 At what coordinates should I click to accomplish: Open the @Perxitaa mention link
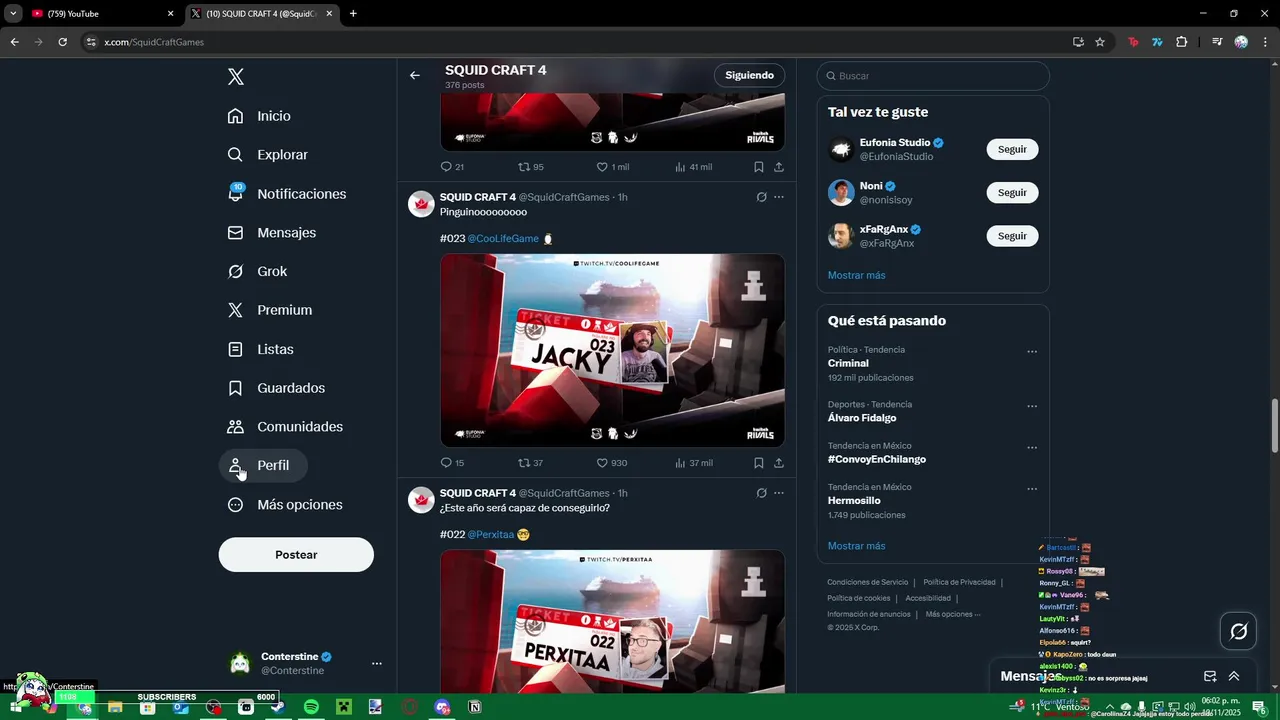pyautogui.click(x=491, y=535)
